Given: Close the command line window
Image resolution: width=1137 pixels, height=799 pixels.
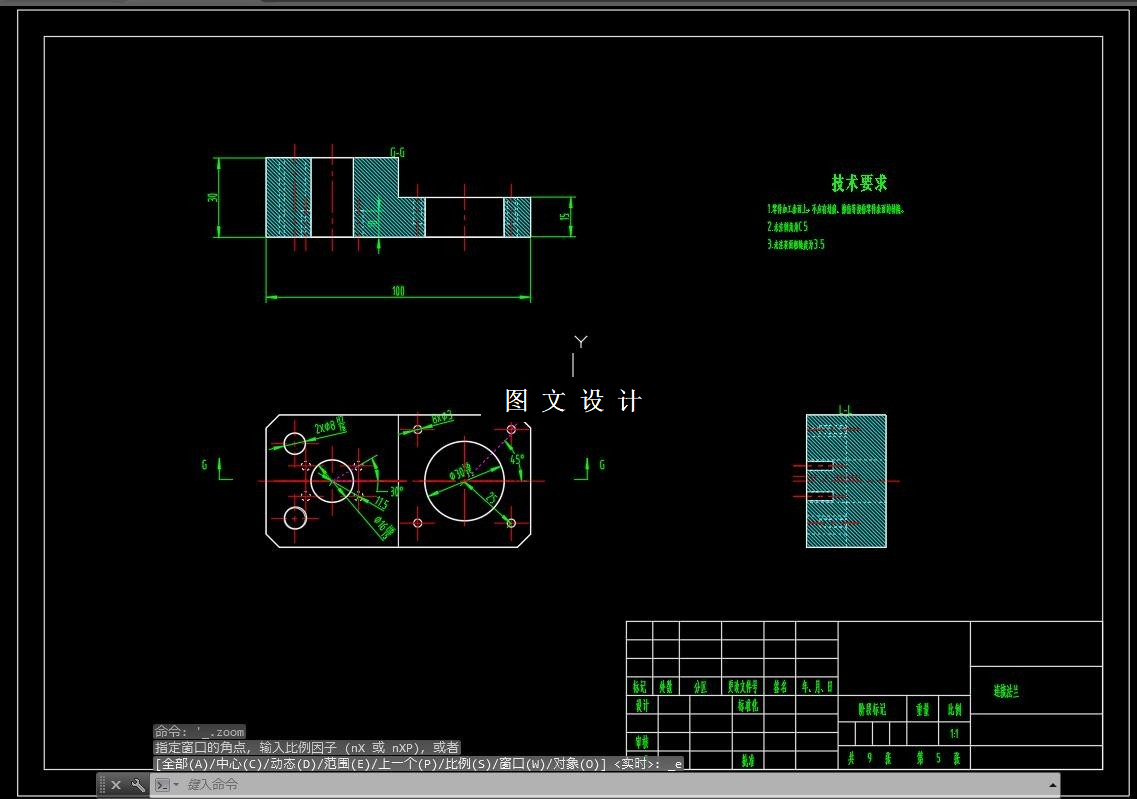Looking at the screenshot, I should coord(116,784).
